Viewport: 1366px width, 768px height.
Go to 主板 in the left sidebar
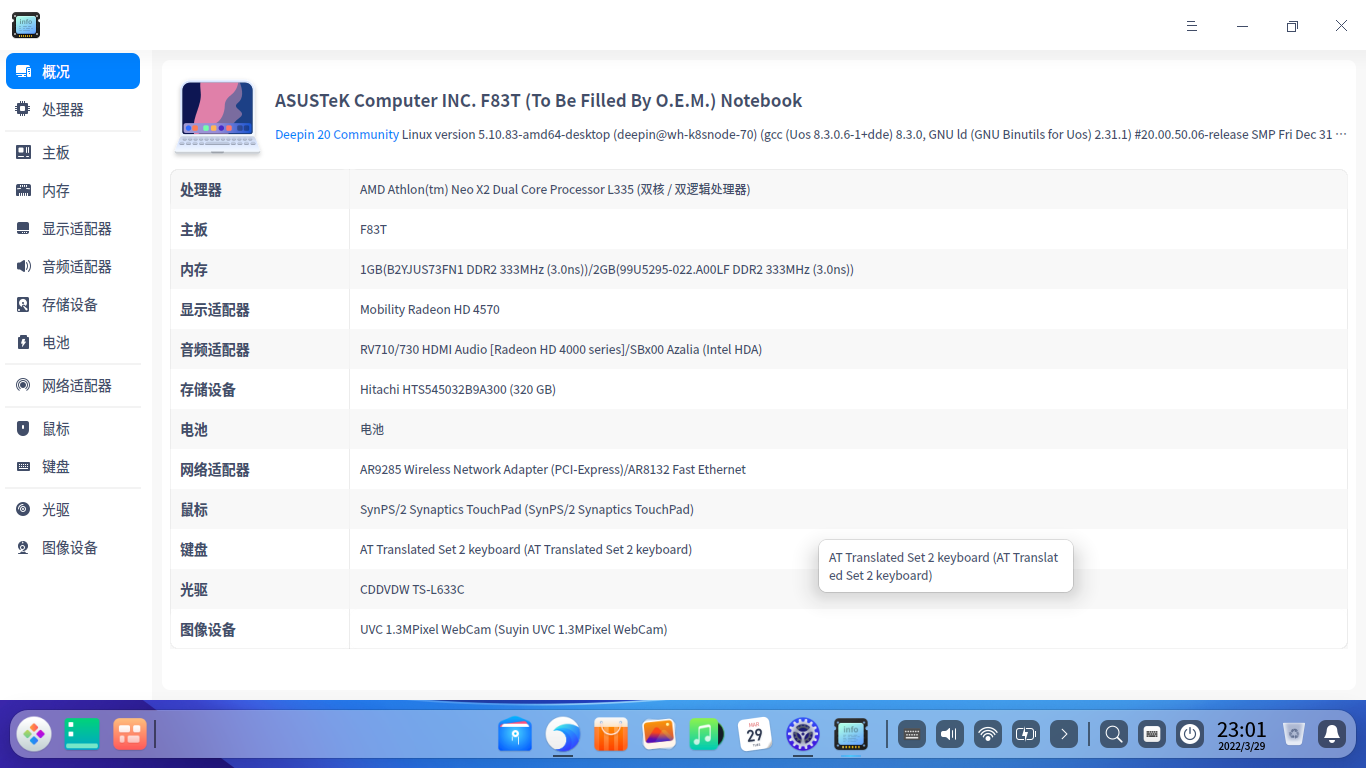click(73, 152)
